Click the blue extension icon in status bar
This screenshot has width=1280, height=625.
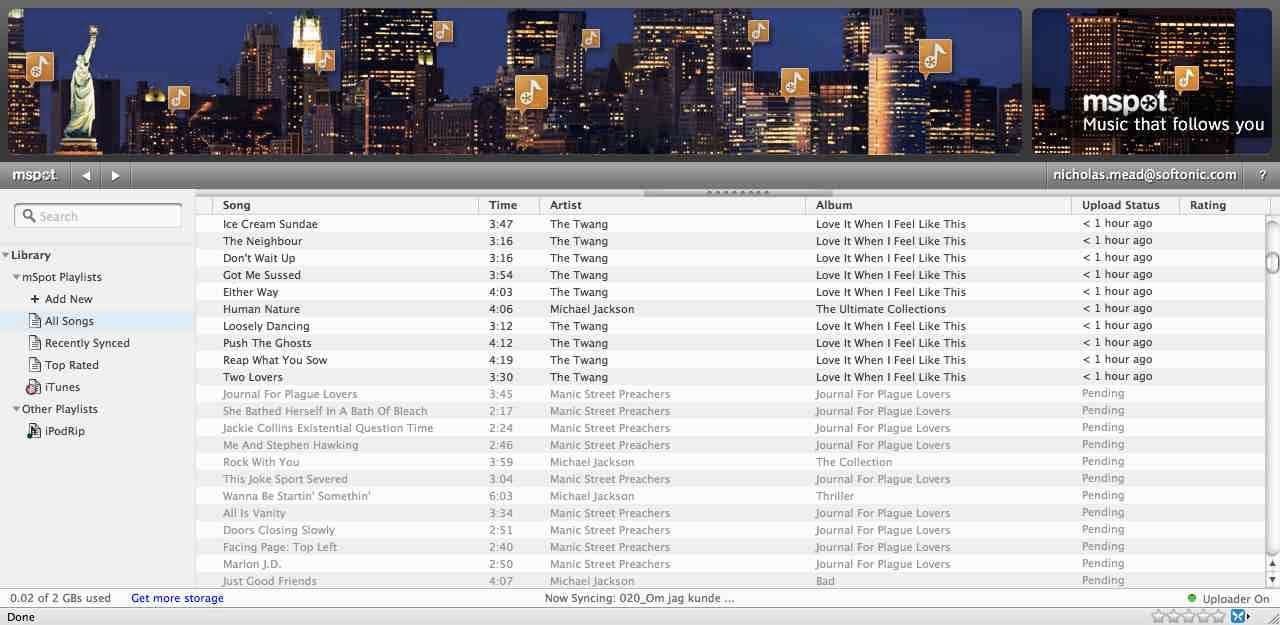(1238, 616)
